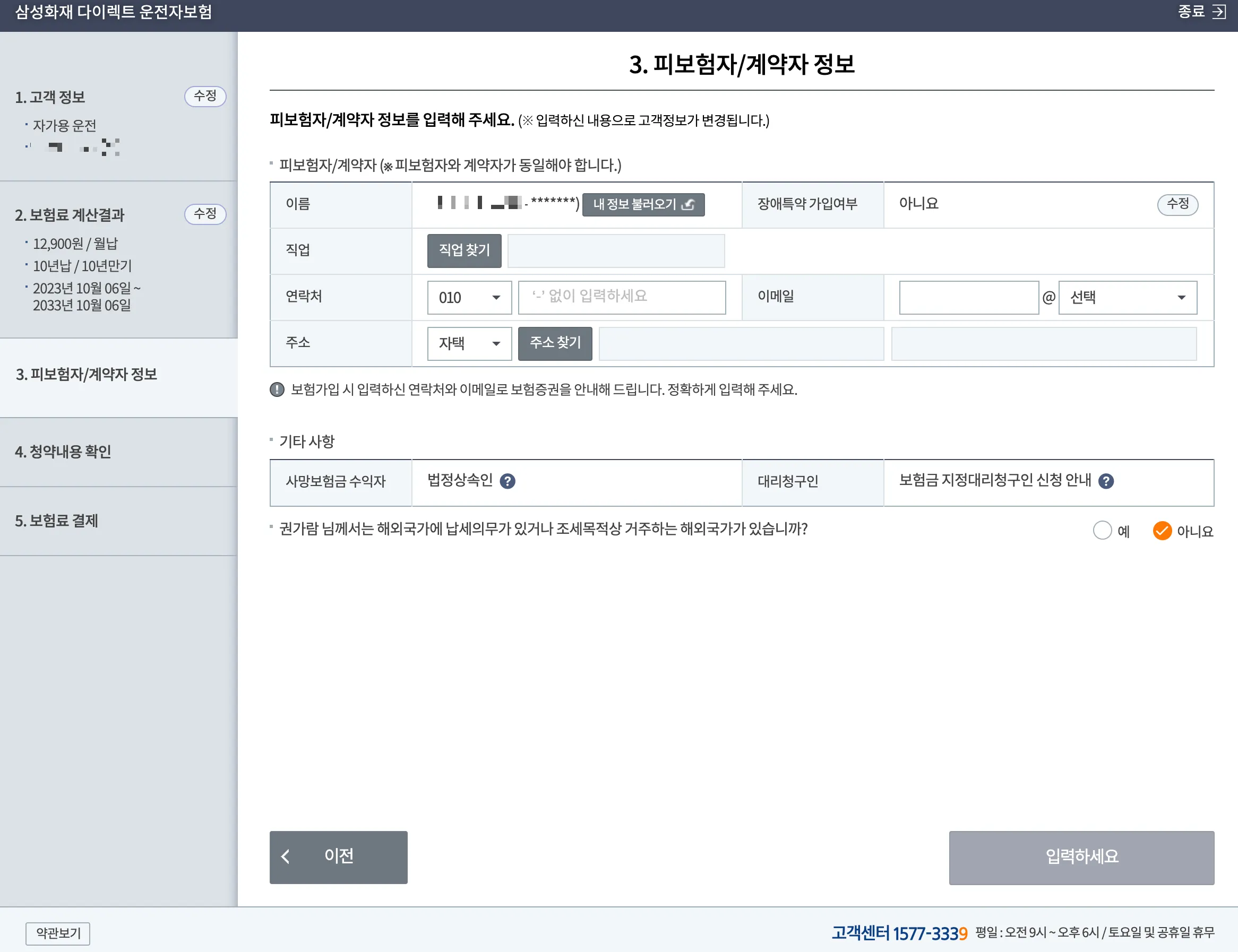Open help beside 법정상속인 label

(509, 482)
